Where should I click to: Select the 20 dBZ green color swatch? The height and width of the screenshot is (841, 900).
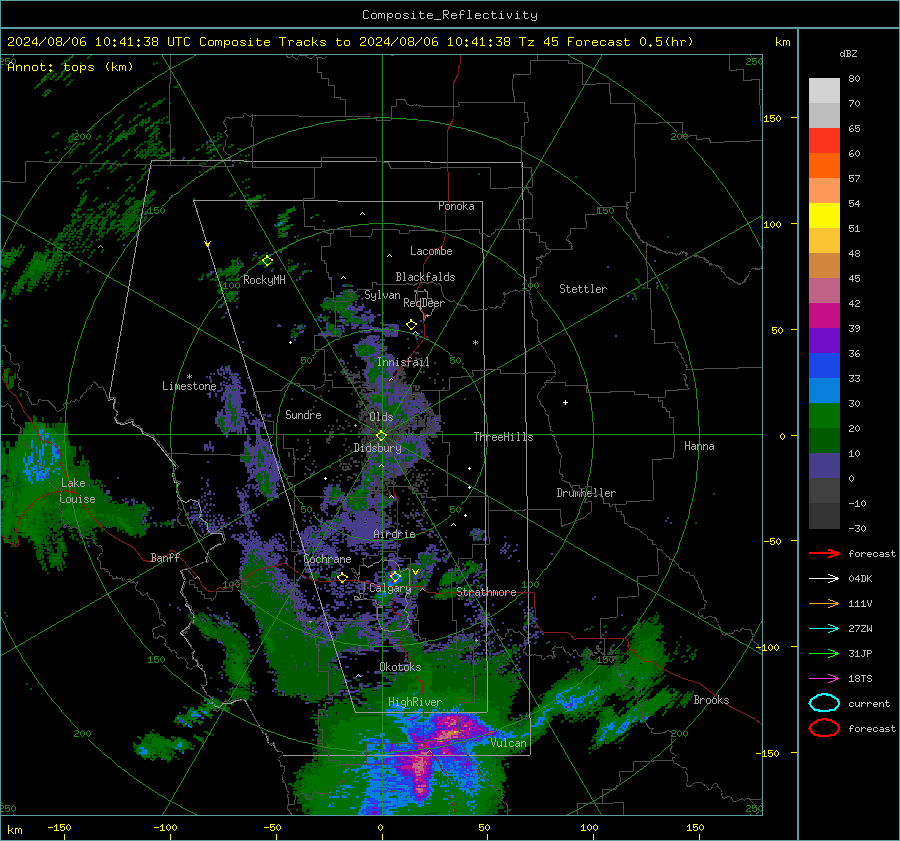(x=824, y=415)
